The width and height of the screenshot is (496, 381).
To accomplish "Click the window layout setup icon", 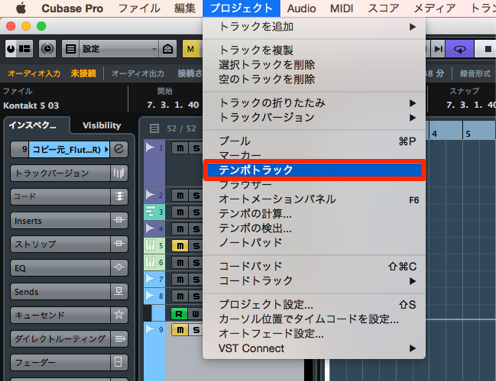I will pyautogui.click(x=25, y=49).
